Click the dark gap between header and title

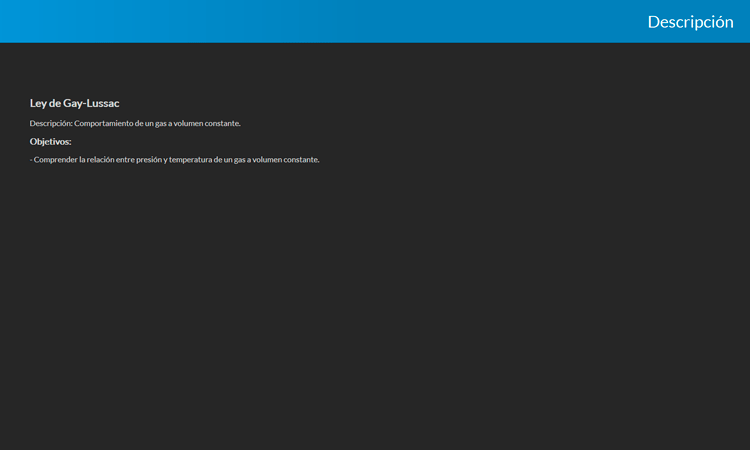point(375,70)
